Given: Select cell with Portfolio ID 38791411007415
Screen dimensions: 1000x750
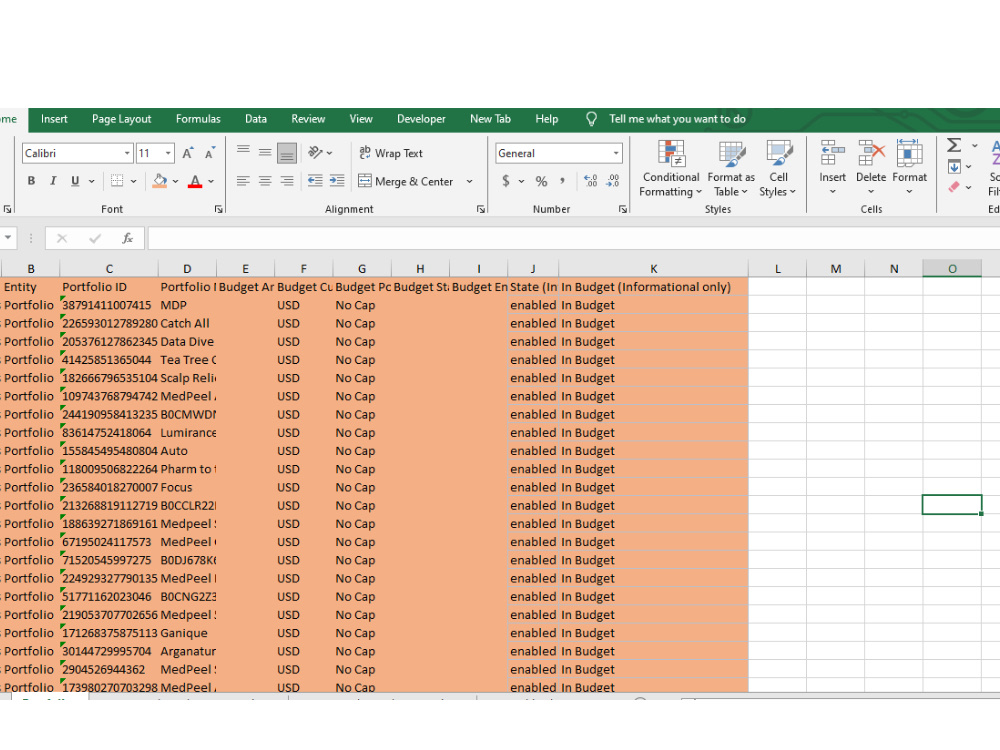Looking at the screenshot, I should pos(109,305).
